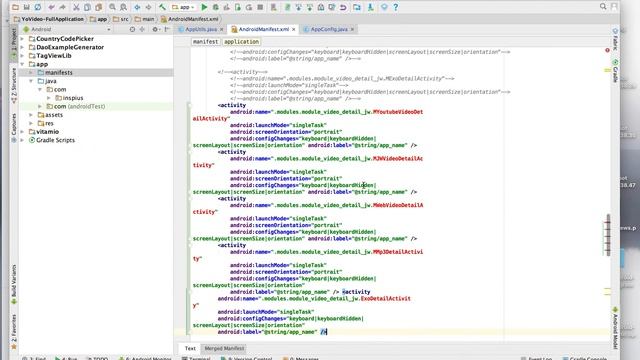Click the Search Everywhere magnifier icon
The width and height of the screenshot is (640, 360).
pos(603,7)
